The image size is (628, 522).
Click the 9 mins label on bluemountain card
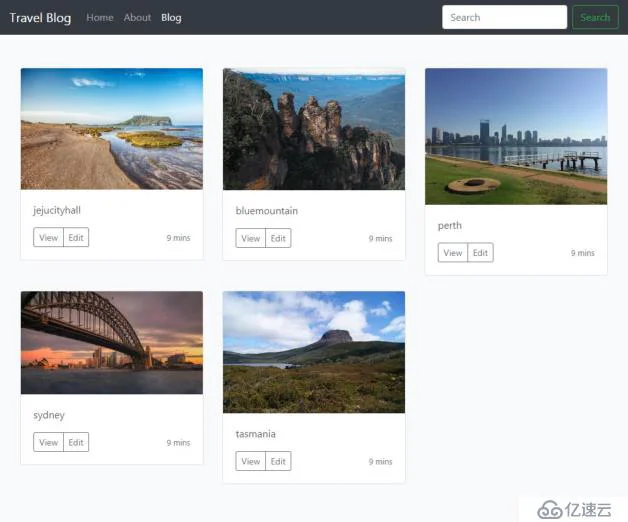pyautogui.click(x=380, y=238)
